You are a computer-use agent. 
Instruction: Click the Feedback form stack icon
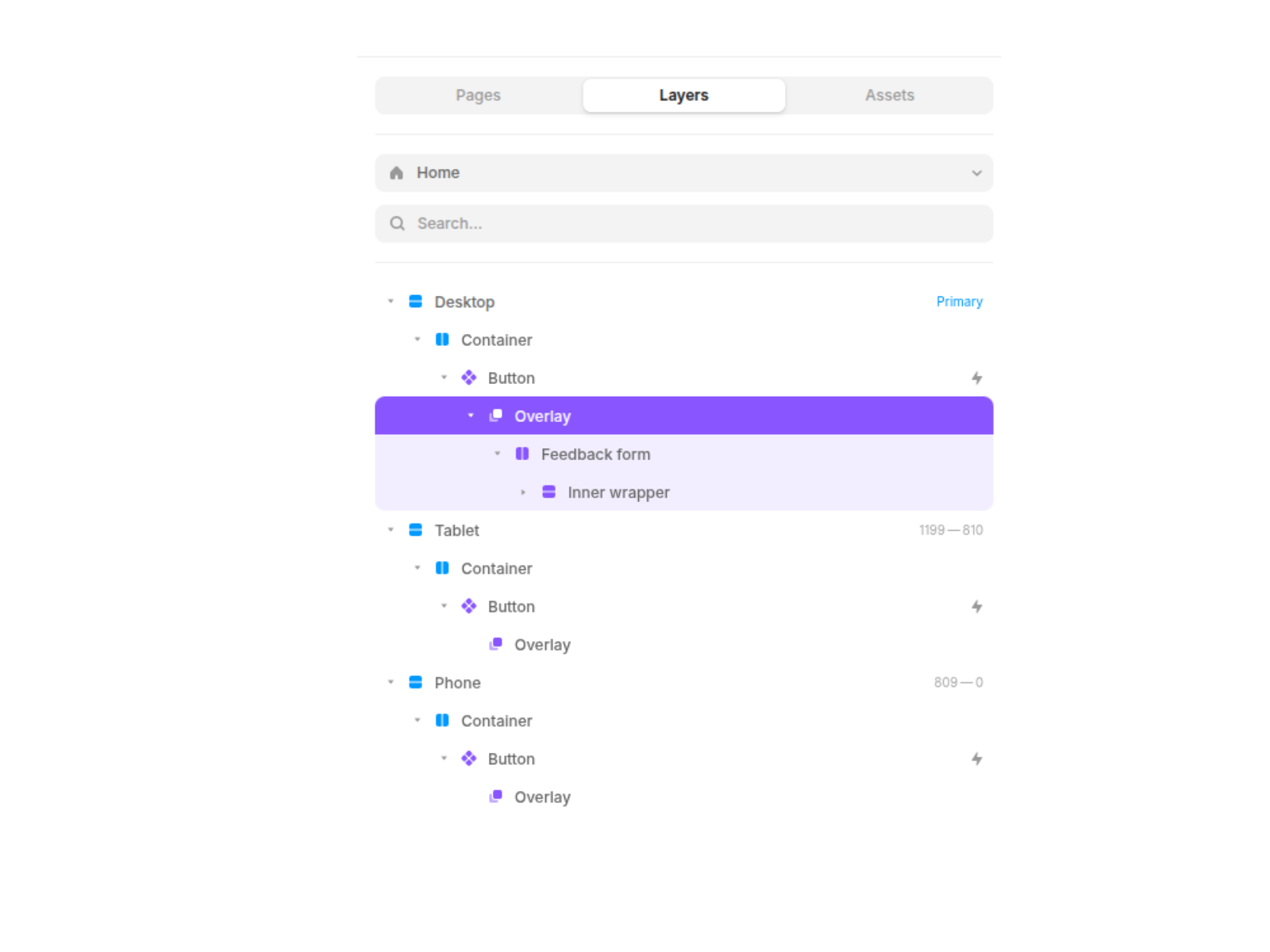click(522, 454)
